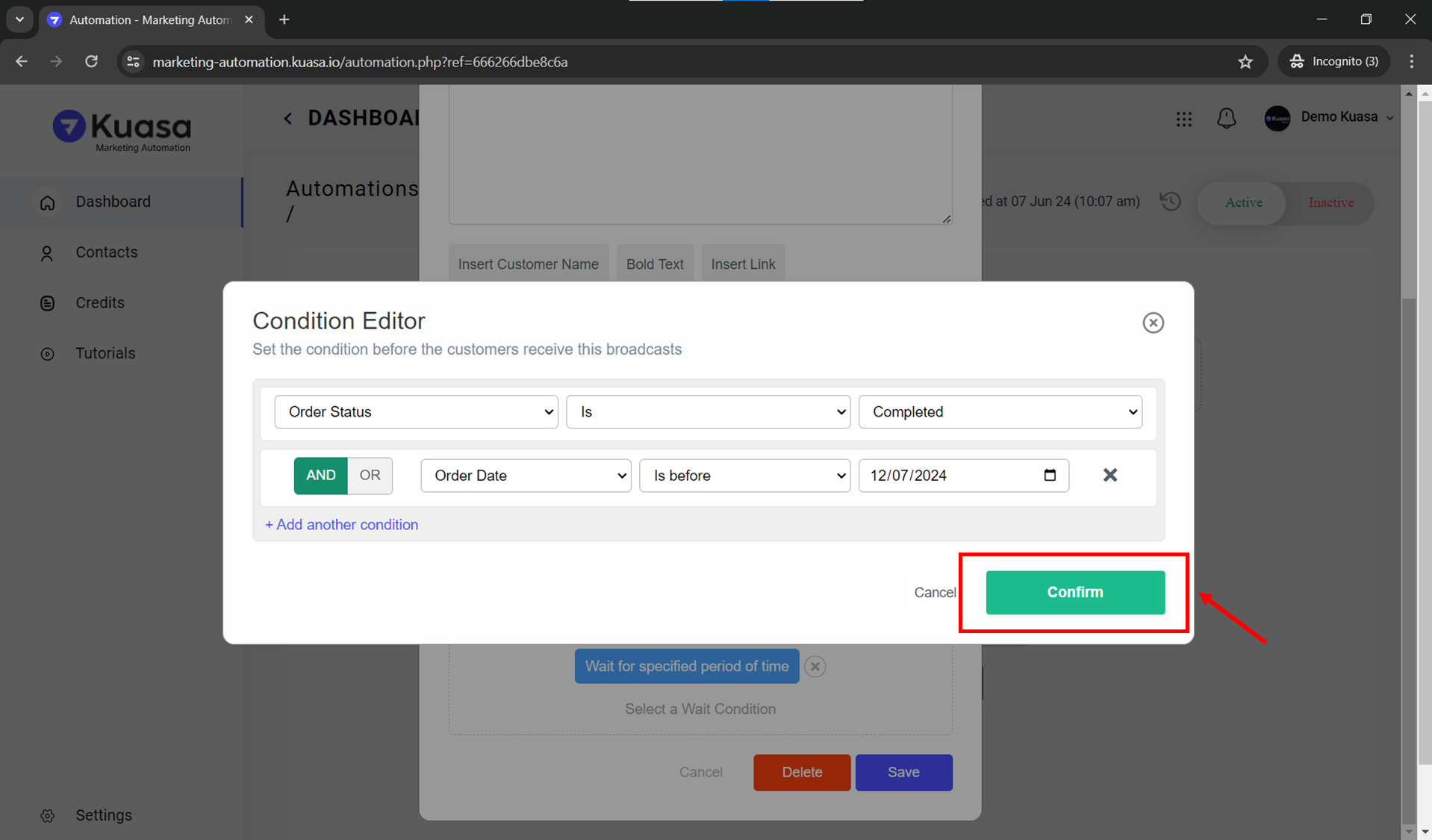Close the Condition Editor with X icon
The height and width of the screenshot is (840, 1432).
[x=1153, y=323]
